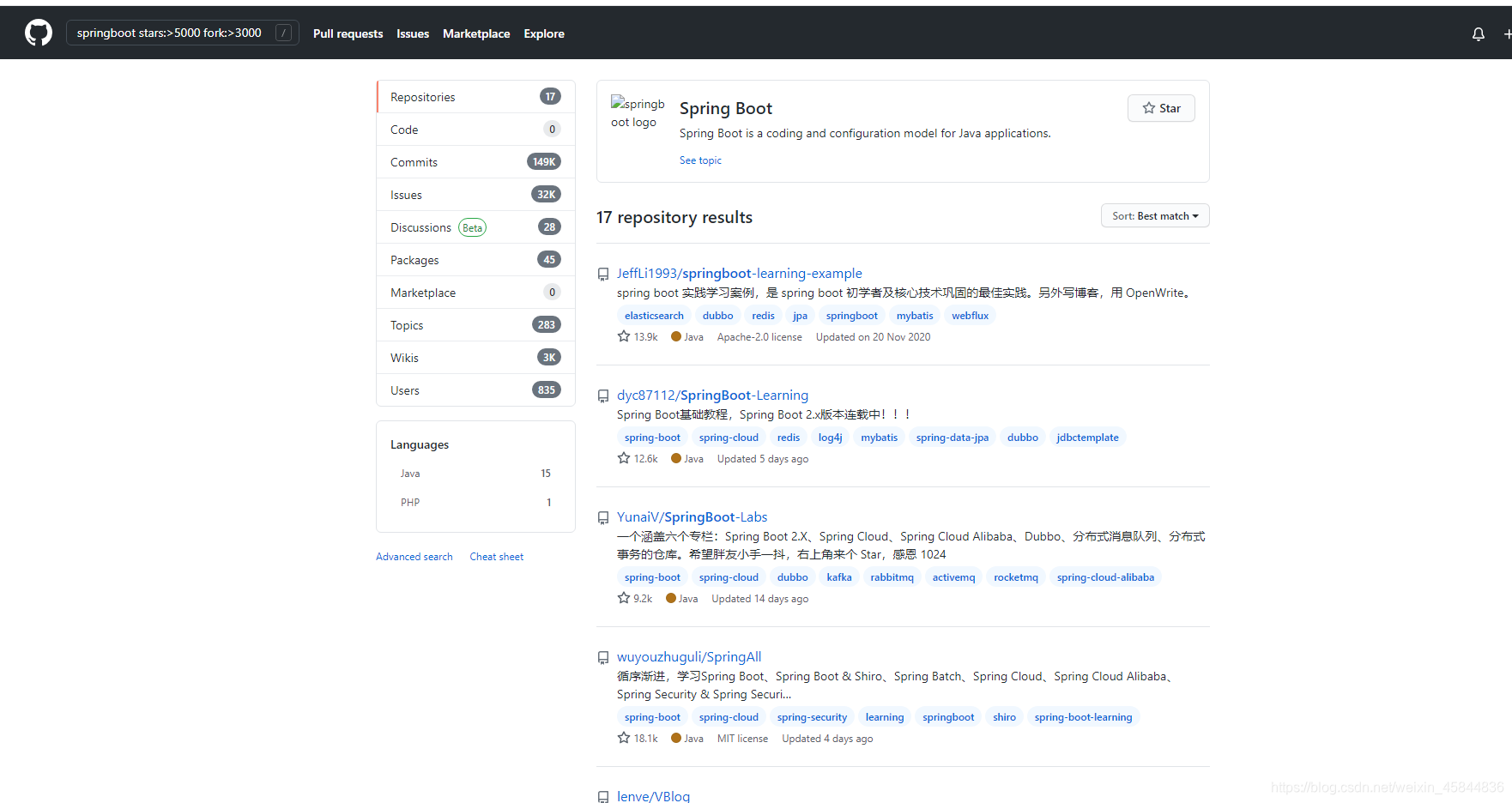Click the star icon showing 12.6k
This screenshot has width=1512, height=803.
tap(624, 458)
